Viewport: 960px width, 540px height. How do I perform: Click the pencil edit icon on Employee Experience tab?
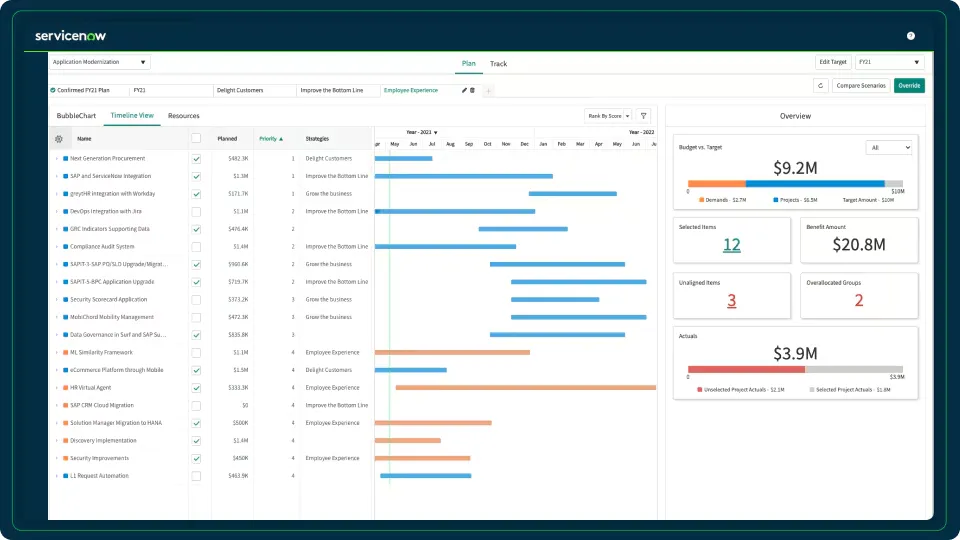(x=464, y=90)
